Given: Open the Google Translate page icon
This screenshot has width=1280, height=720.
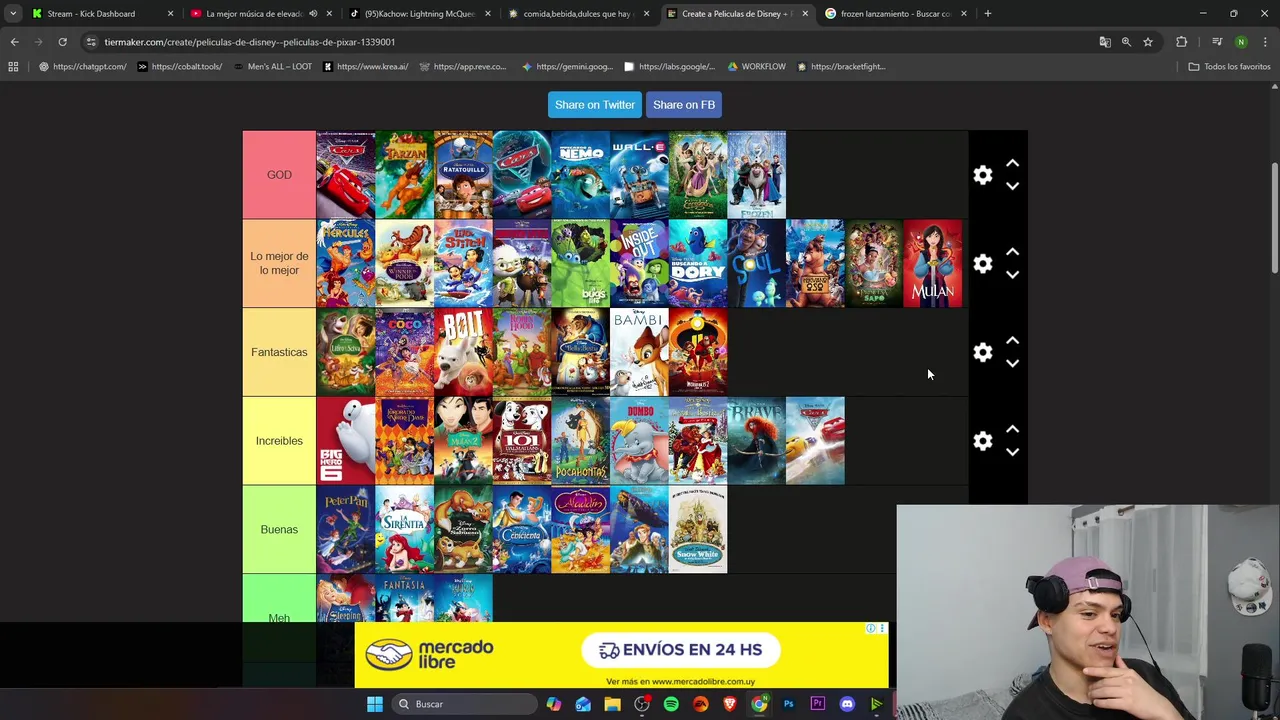Looking at the screenshot, I should [x=1105, y=42].
